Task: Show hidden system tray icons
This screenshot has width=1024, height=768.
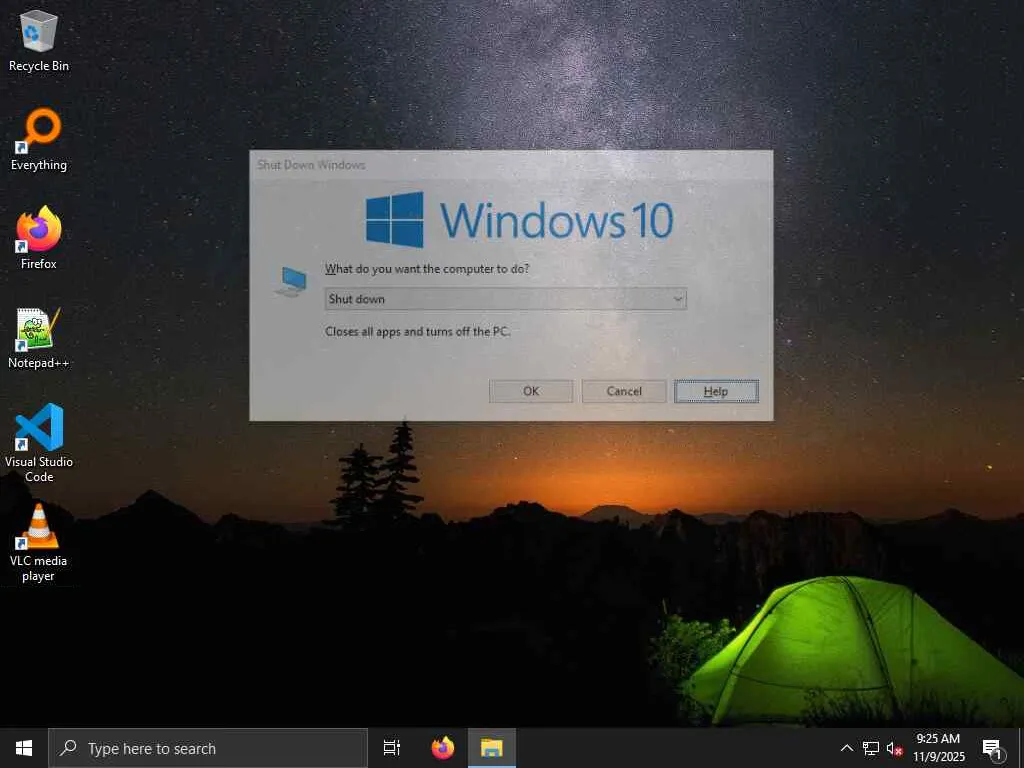Action: [x=846, y=748]
